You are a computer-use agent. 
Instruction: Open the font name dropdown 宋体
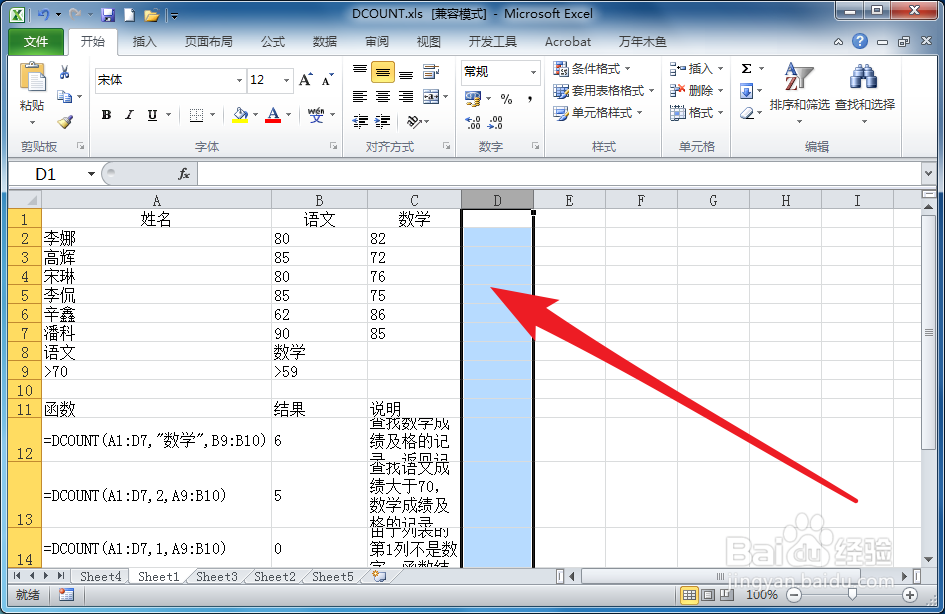click(x=239, y=80)
